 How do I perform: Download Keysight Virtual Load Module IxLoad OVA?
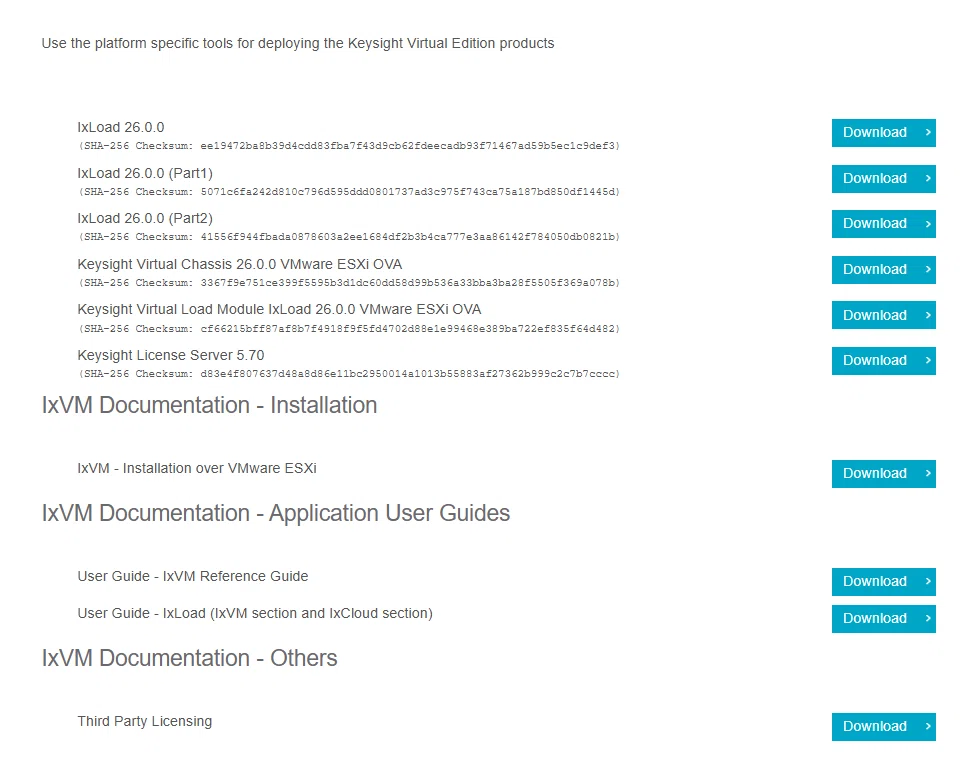pyautogui.click(x=883, y=315)
